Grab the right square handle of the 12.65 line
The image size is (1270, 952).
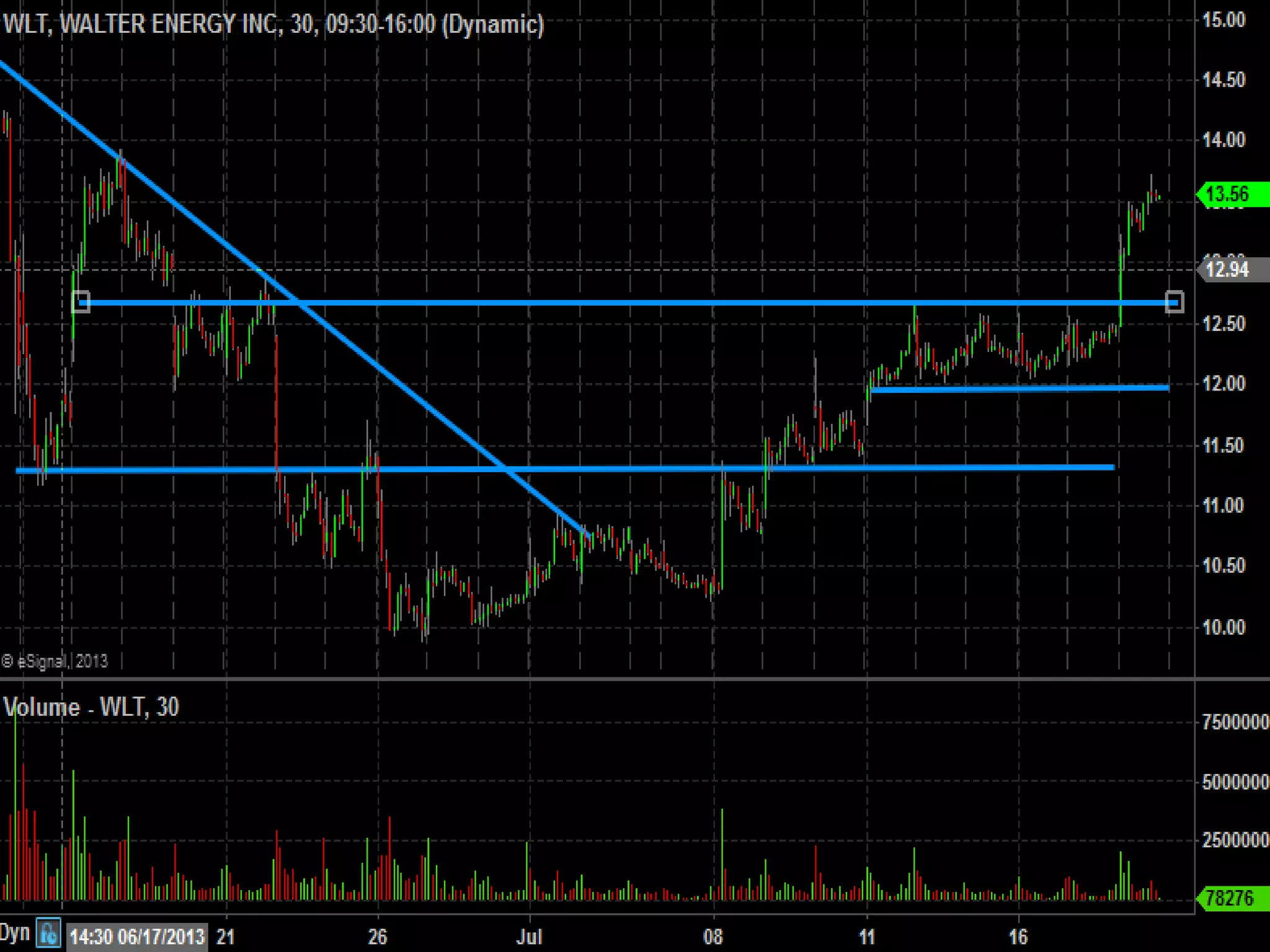(x=1174, y=302)
